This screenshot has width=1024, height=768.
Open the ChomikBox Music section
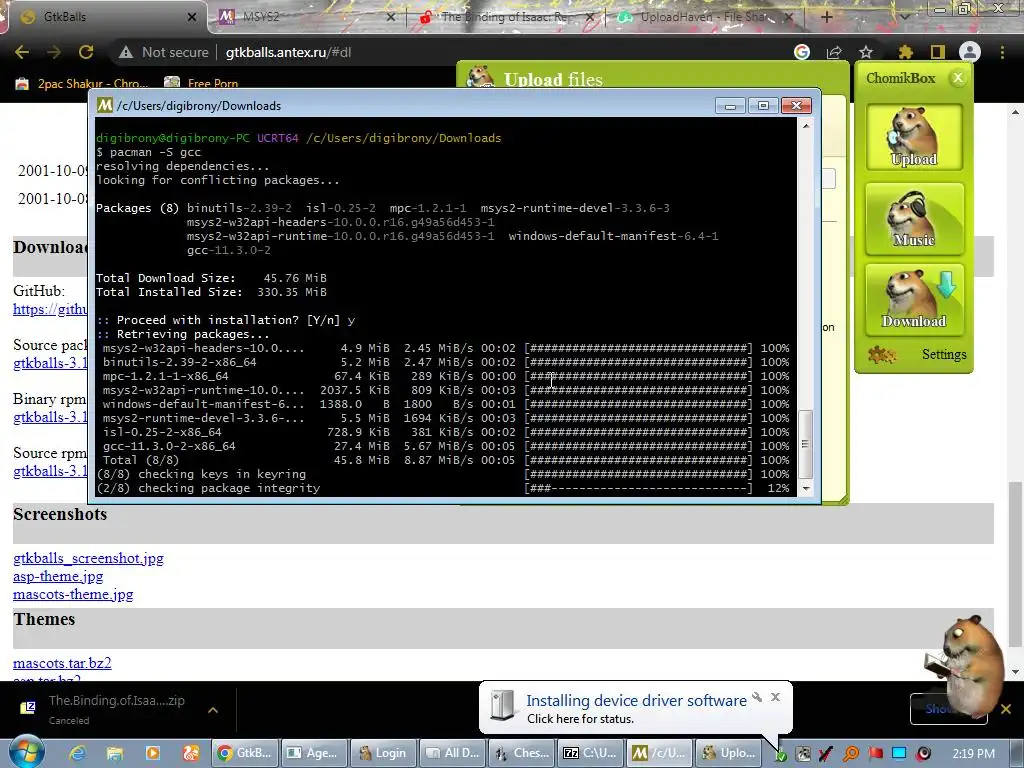pos(914,219)
